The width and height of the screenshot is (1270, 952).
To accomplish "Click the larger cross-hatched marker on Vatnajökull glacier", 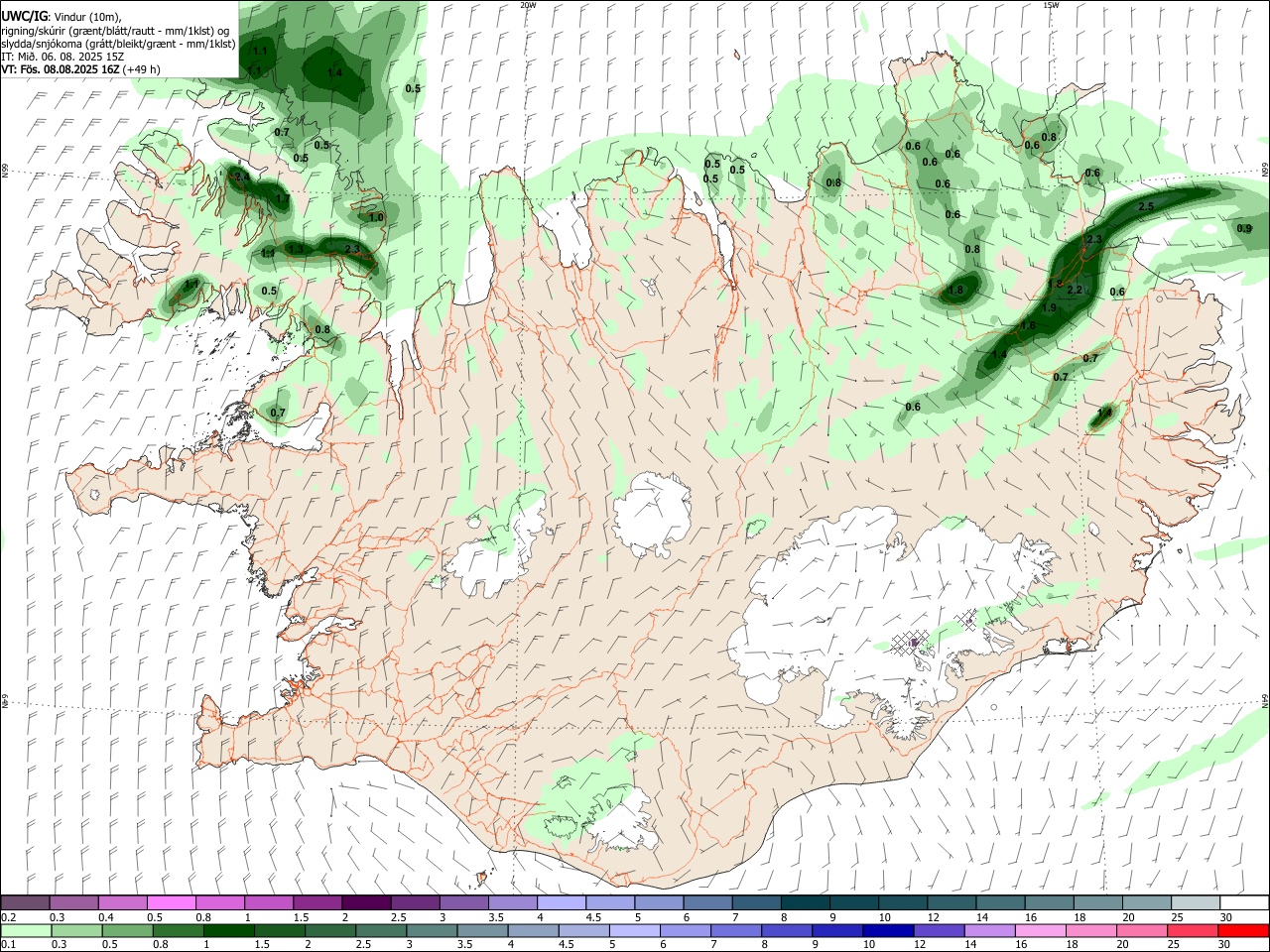I will [x=910, y=642].
